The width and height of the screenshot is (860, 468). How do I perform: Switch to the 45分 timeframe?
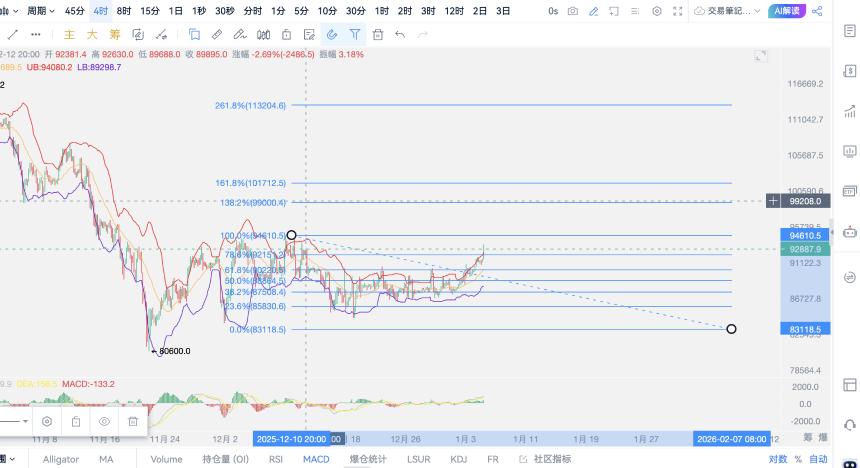[x=75, y=11]
